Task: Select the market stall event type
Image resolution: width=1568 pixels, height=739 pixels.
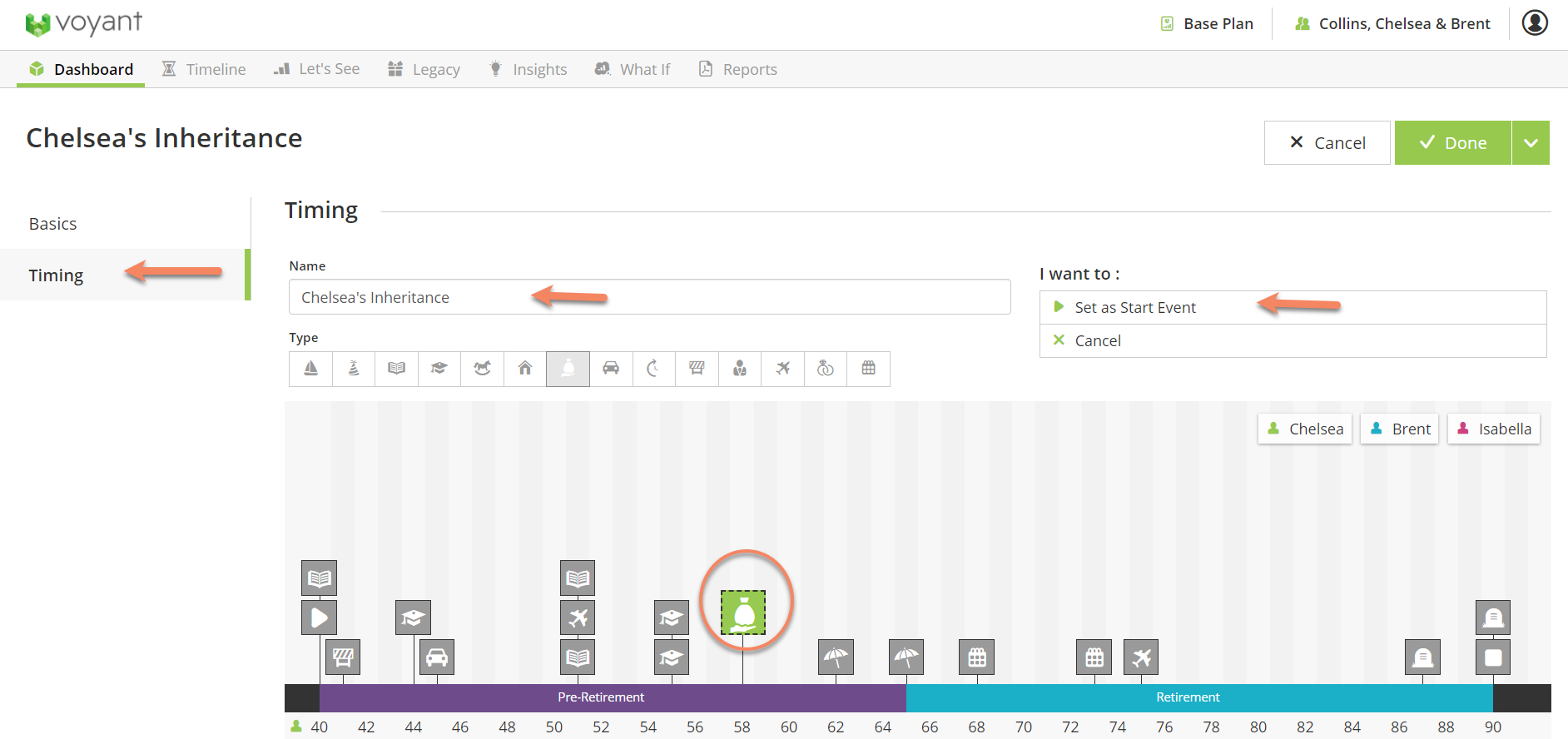Action: [x=697, y=369]
